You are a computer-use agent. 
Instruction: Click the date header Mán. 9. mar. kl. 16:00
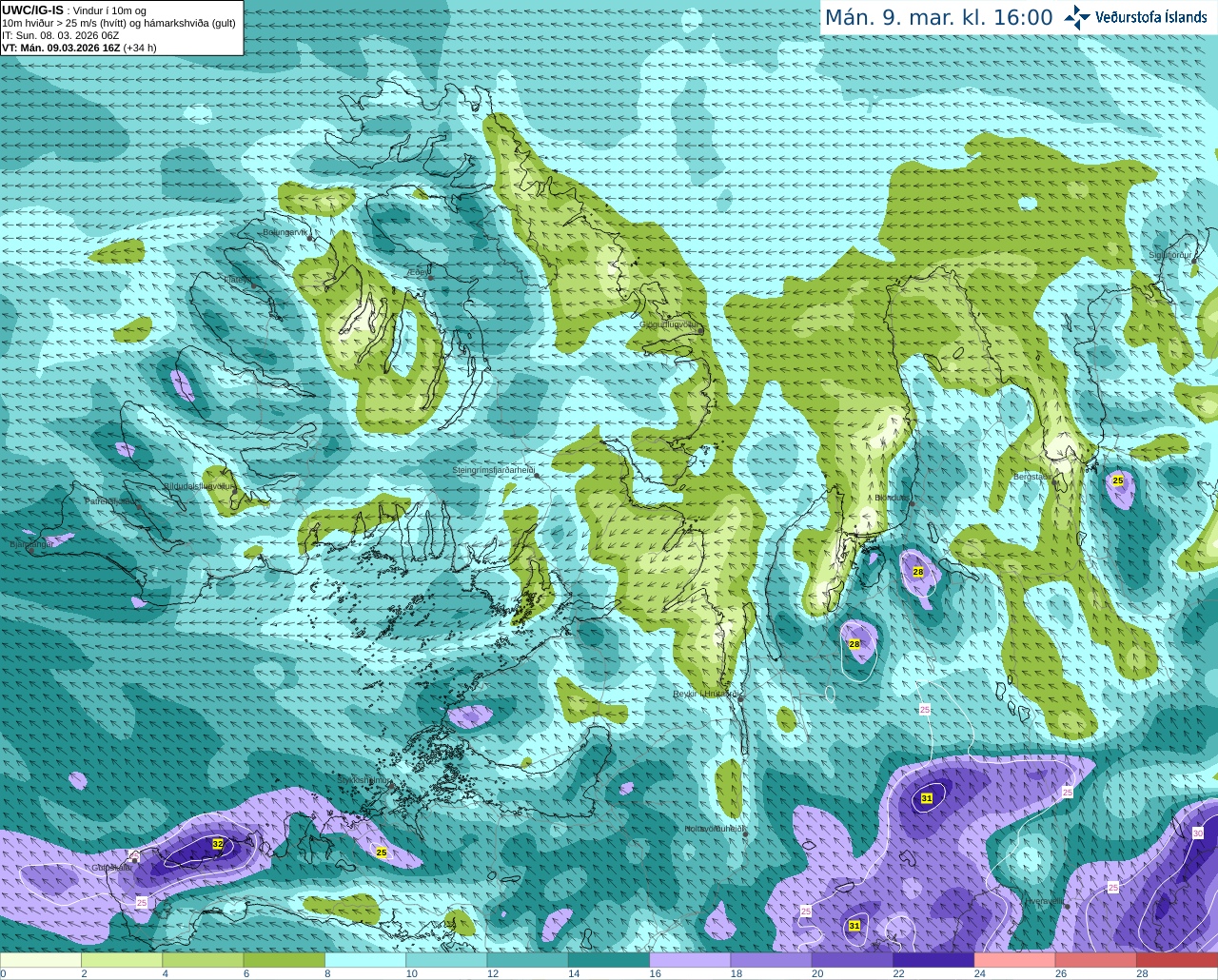[x=938, y=17]
